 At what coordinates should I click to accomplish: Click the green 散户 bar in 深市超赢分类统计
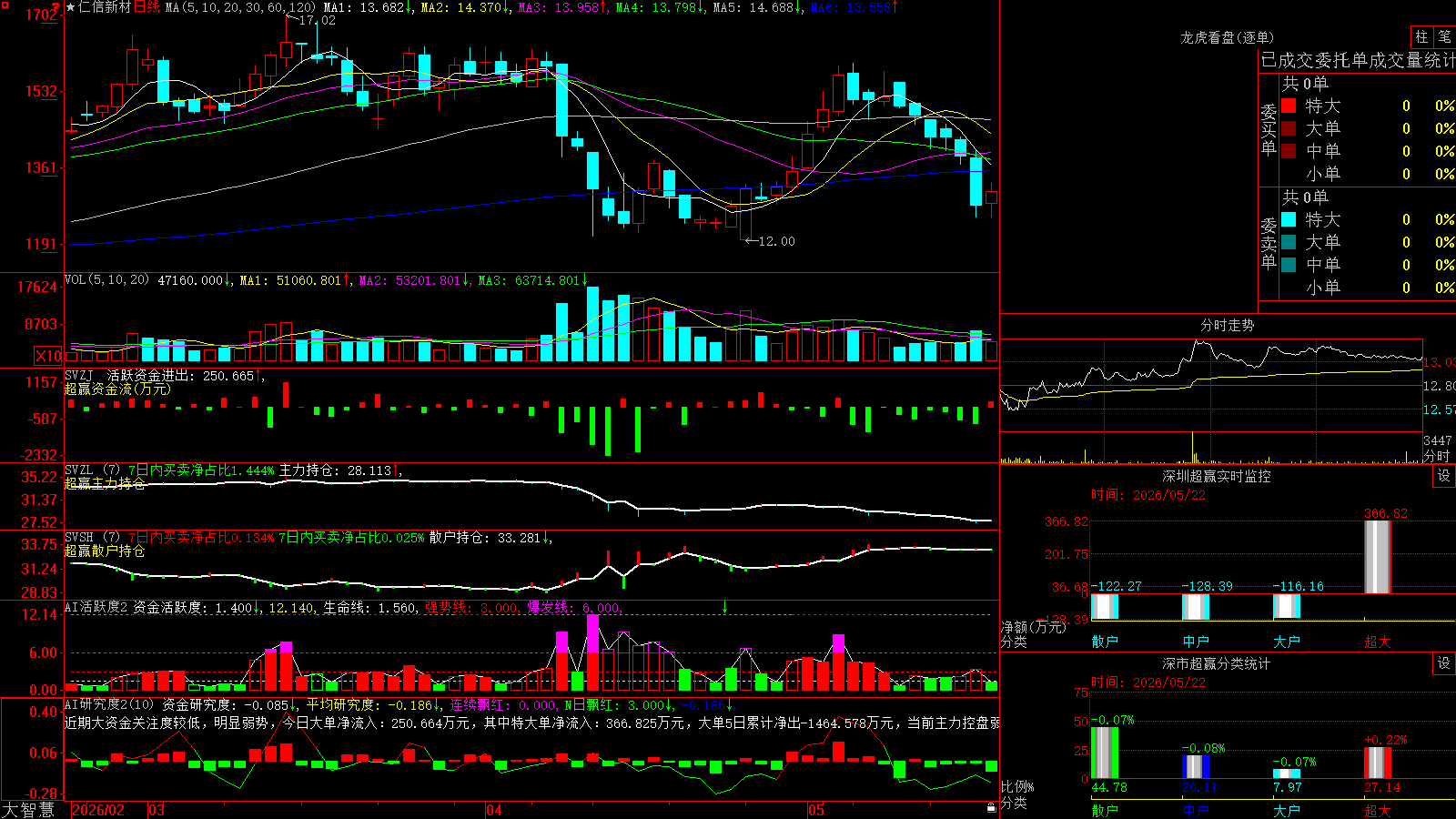[x=1105, y=753]
